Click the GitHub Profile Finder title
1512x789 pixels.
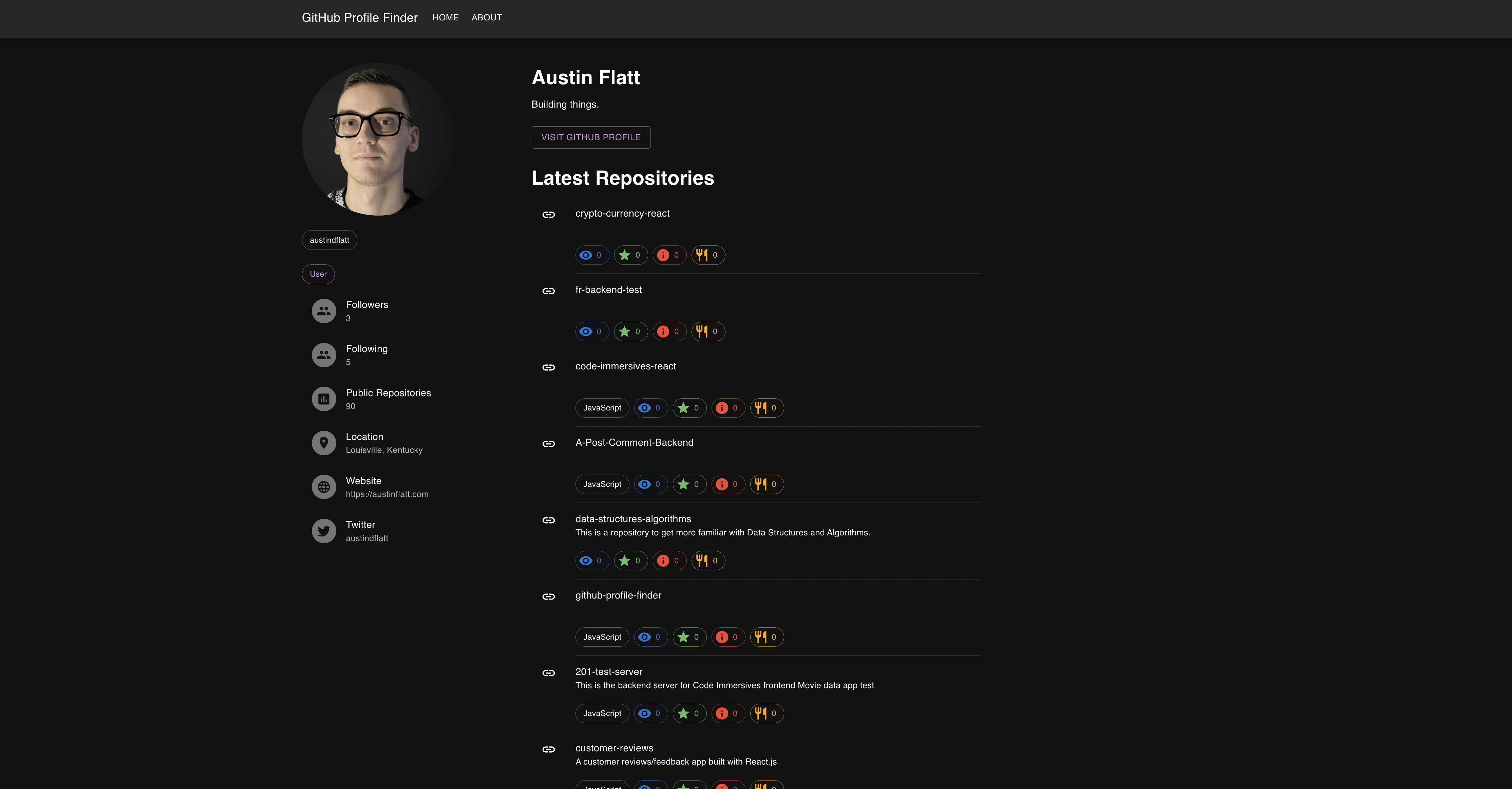359,18
